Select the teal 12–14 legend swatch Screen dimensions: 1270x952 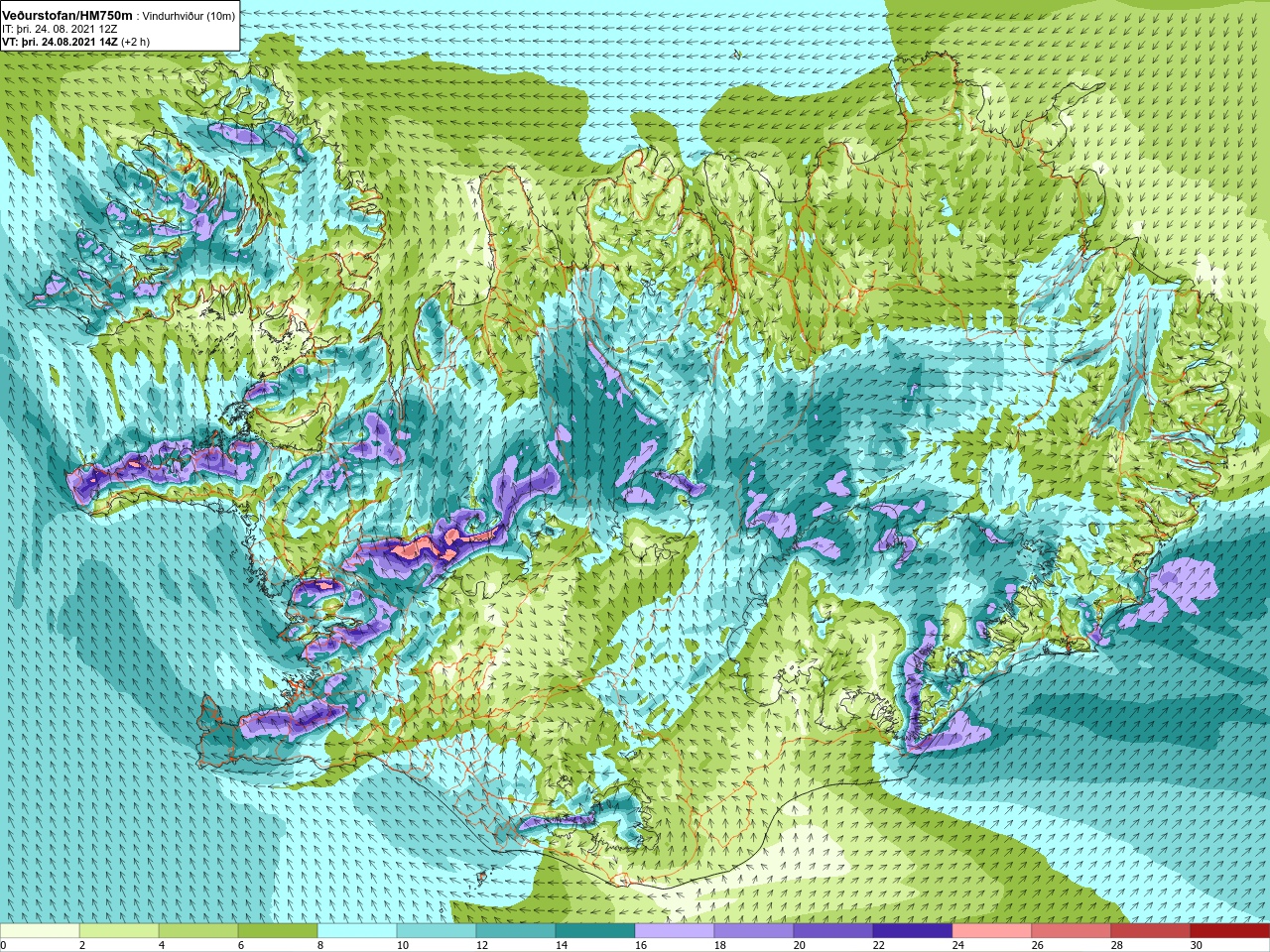point(516,931)
